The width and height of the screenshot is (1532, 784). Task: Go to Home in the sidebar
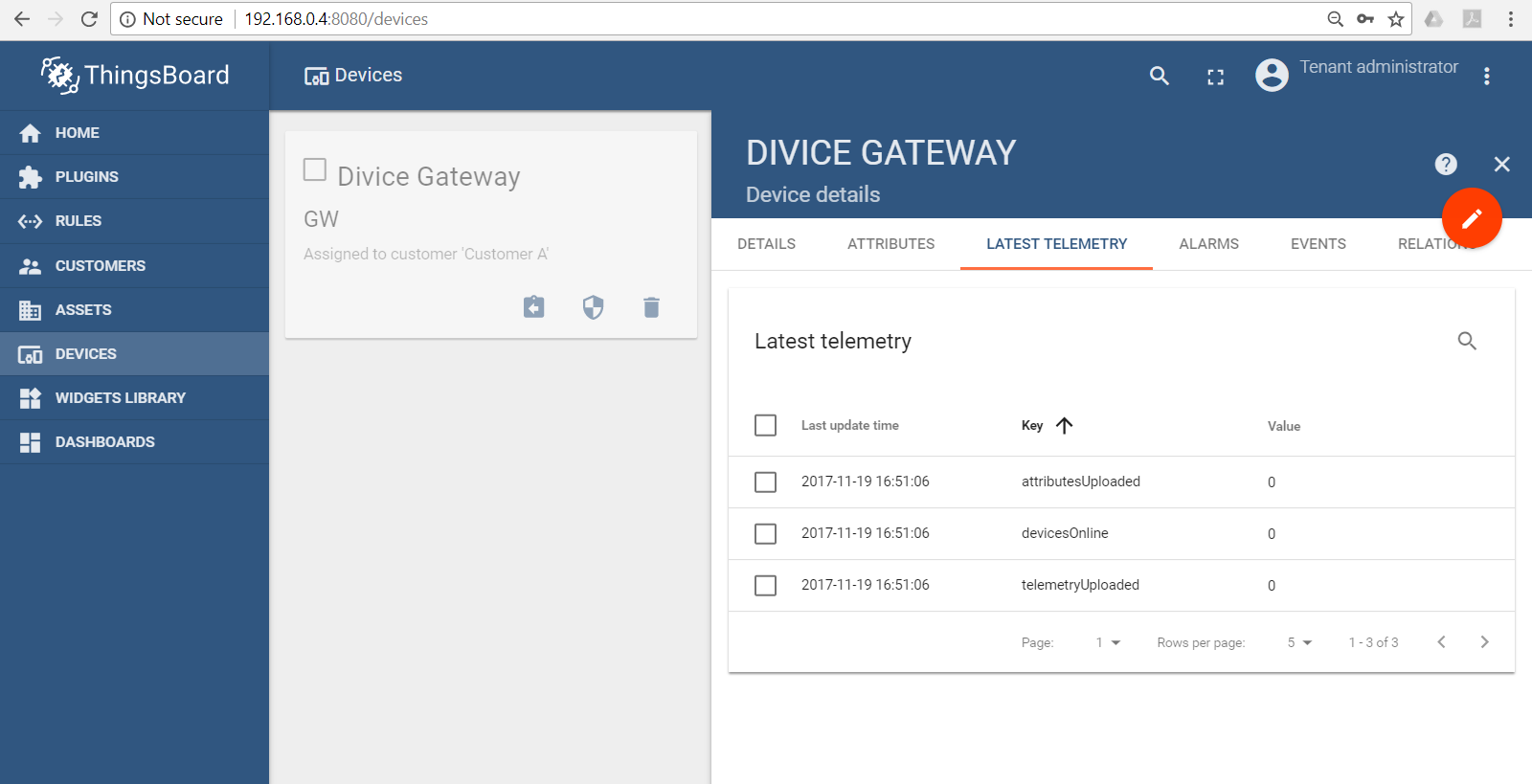point(134,133)
